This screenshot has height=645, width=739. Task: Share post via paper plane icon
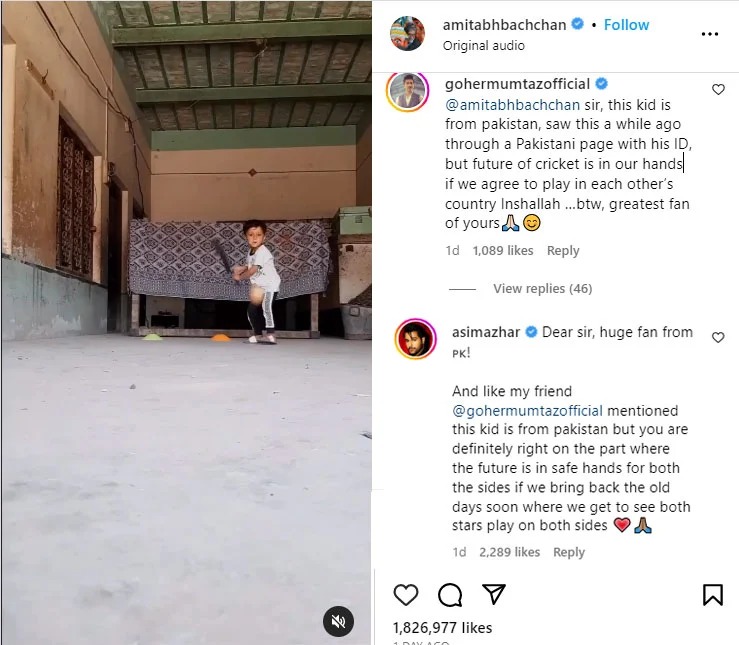(x=494, y=594)
